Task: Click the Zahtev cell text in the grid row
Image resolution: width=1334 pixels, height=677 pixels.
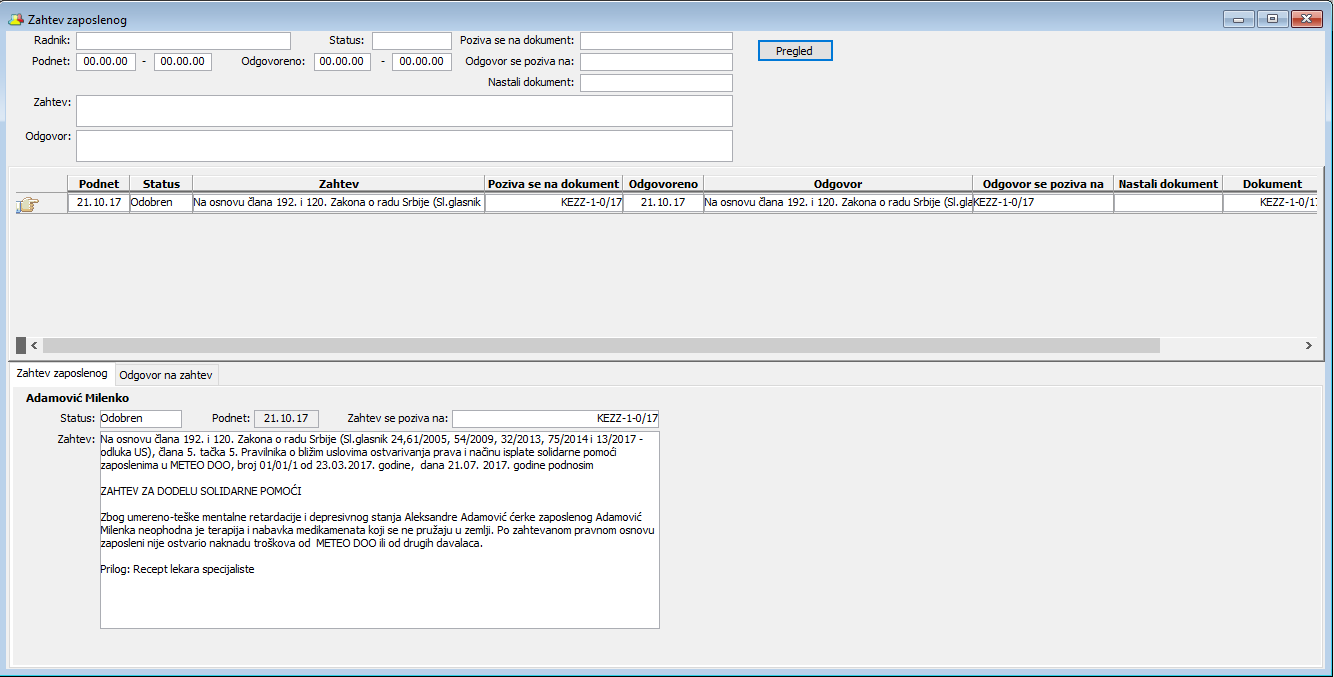Action: (x=338, y=202)
